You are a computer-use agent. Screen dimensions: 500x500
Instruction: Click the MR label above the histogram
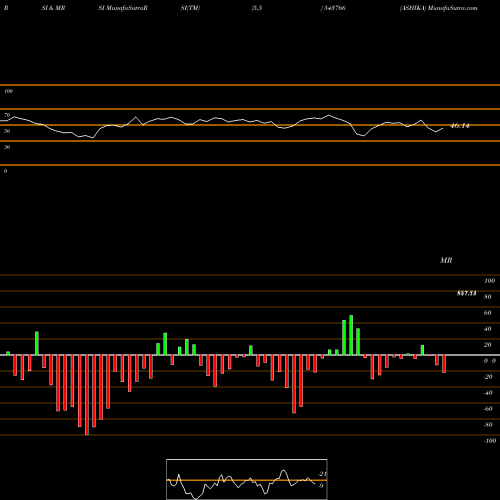[446, 260]
